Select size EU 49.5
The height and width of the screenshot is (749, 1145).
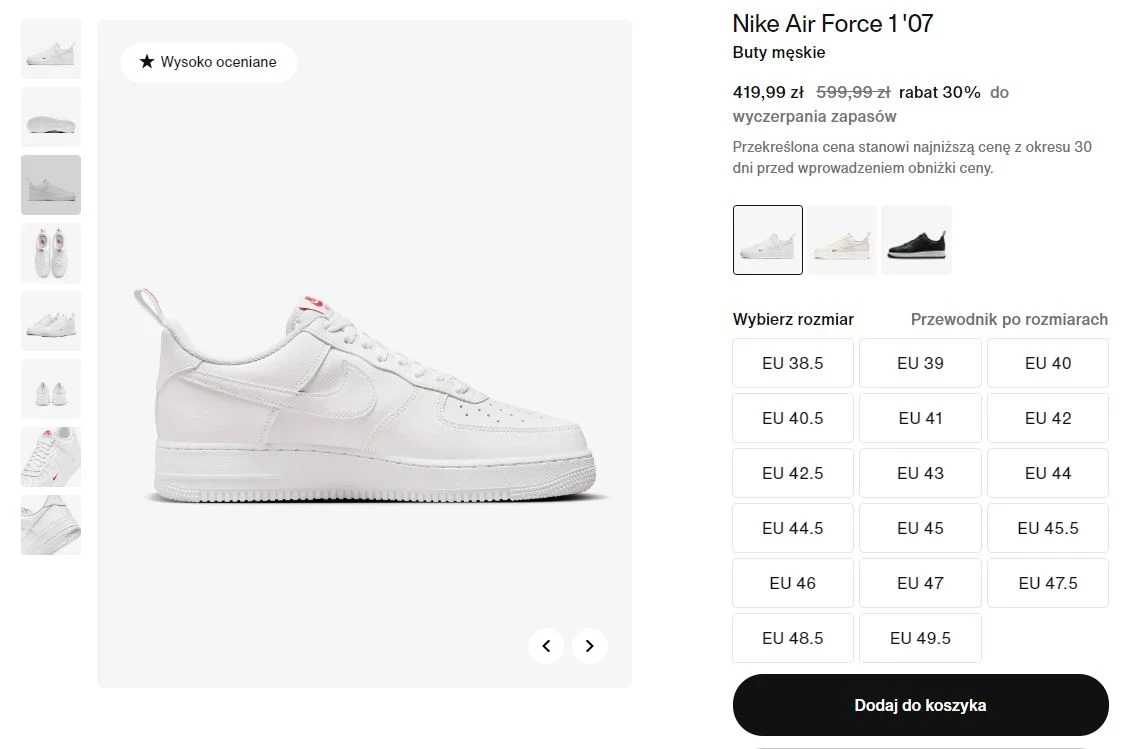pyautogui.click(x=920, y=638)
